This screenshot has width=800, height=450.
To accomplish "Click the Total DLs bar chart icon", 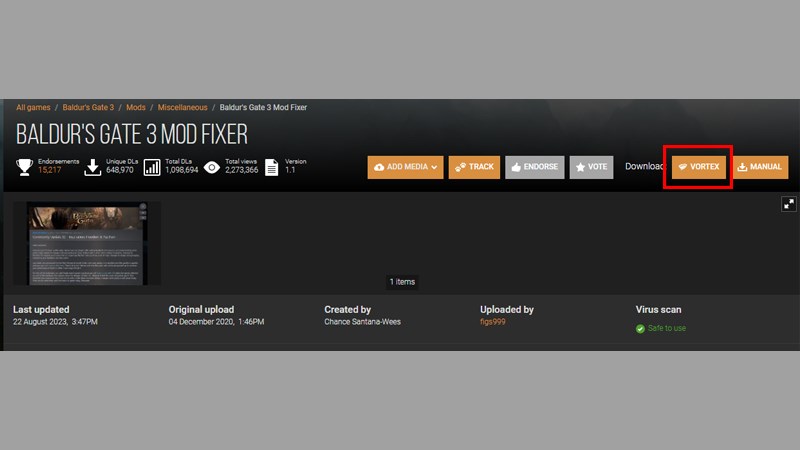I will [x=152, y=166].
